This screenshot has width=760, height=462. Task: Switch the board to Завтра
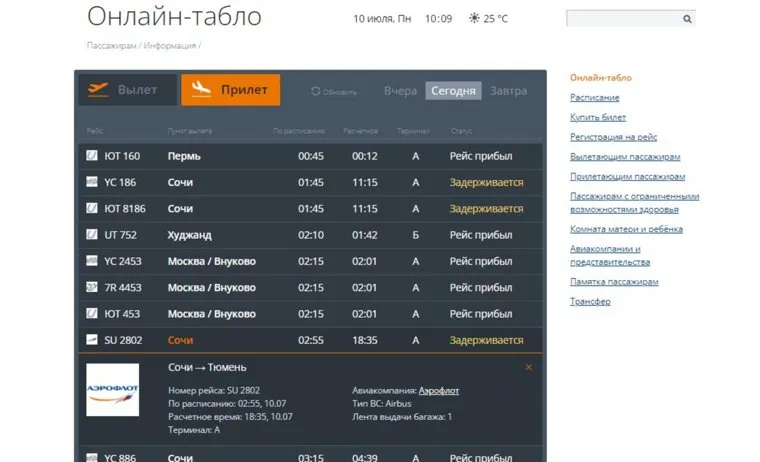click(x=508, y=91)
